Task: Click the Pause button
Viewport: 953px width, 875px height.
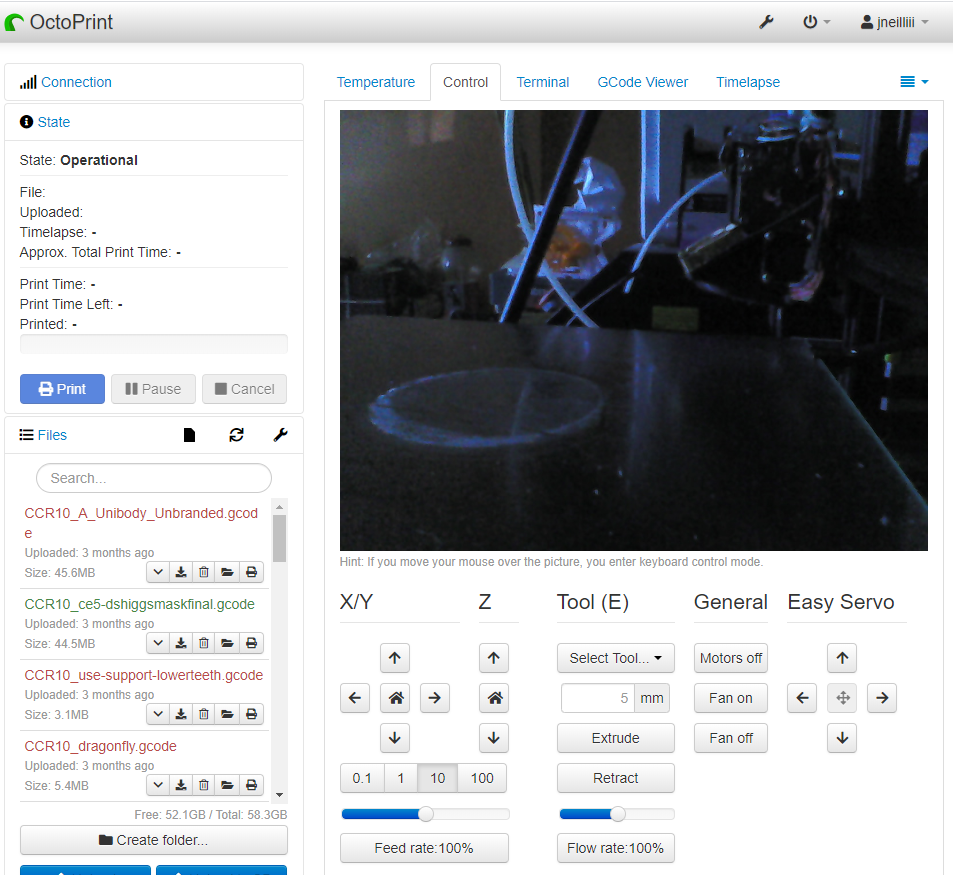Action: pos(153,389)
